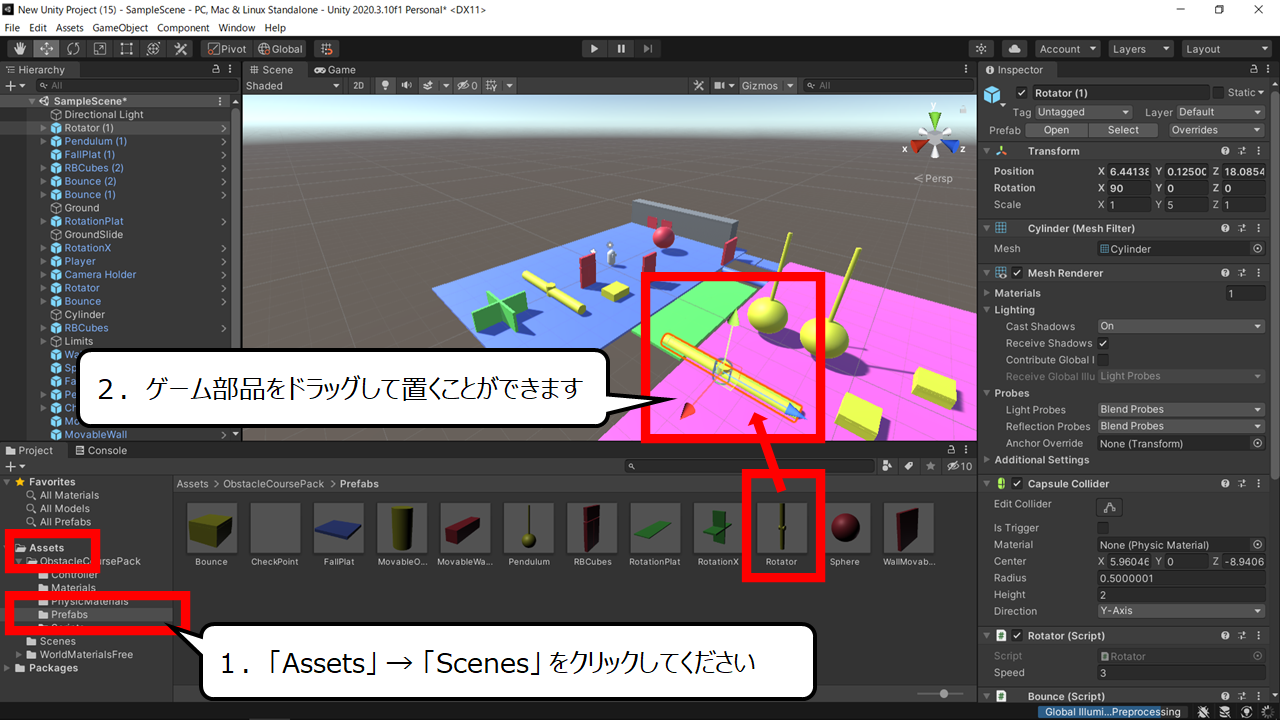Toggle grid snapping icon in toolbar
1280x720 pixels.
coord(326,48)
